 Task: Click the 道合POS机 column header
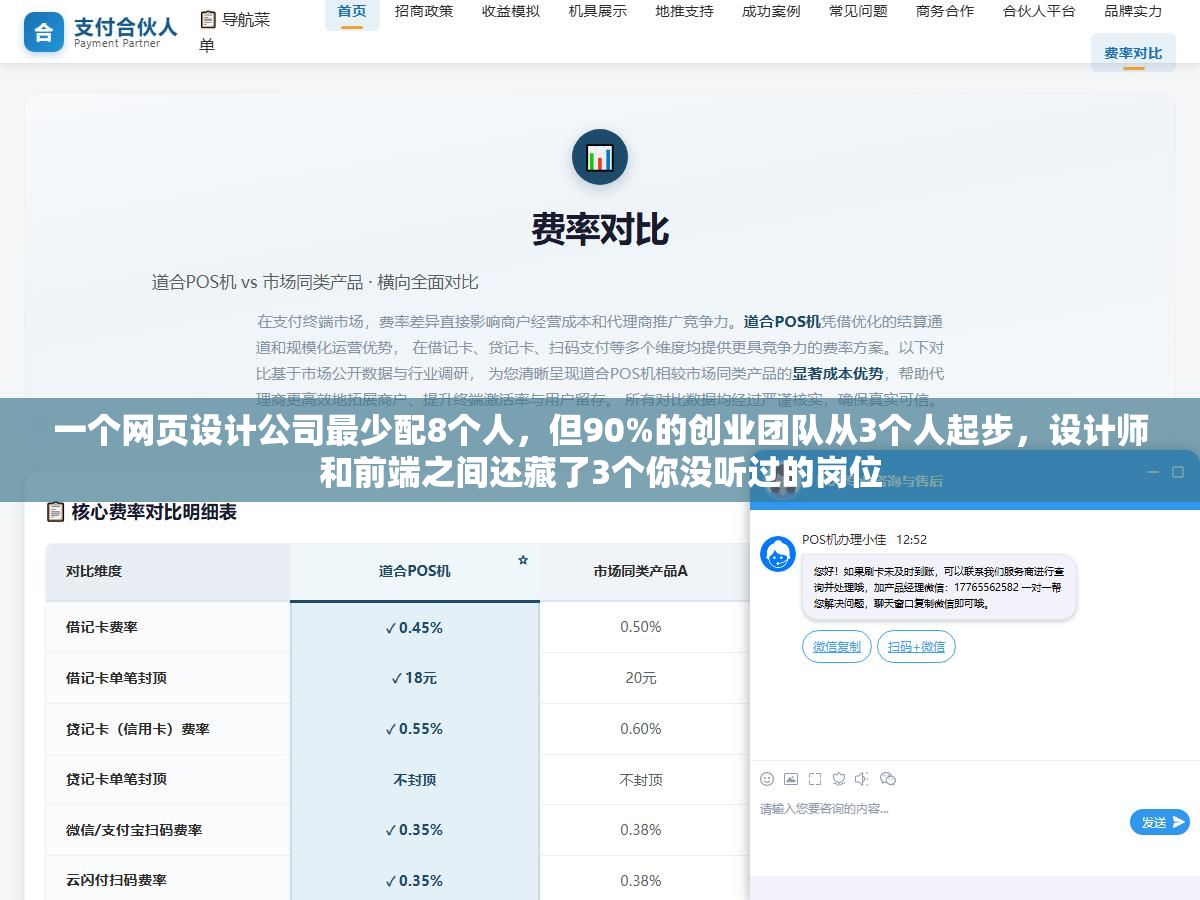(414, 571)
